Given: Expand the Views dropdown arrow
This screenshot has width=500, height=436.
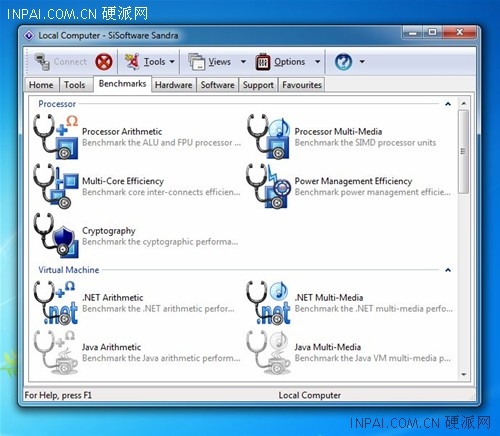Looking at the screenshot, I should click(243, 62).
